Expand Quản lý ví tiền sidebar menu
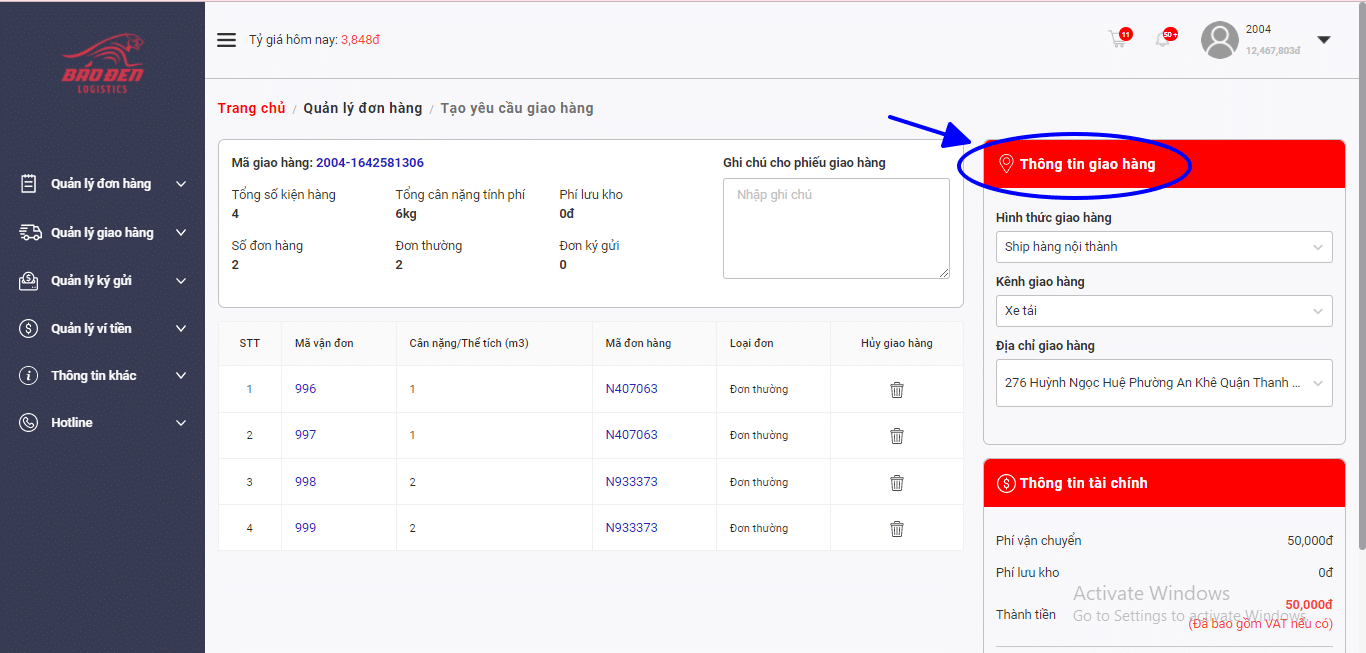 [102, 329]
